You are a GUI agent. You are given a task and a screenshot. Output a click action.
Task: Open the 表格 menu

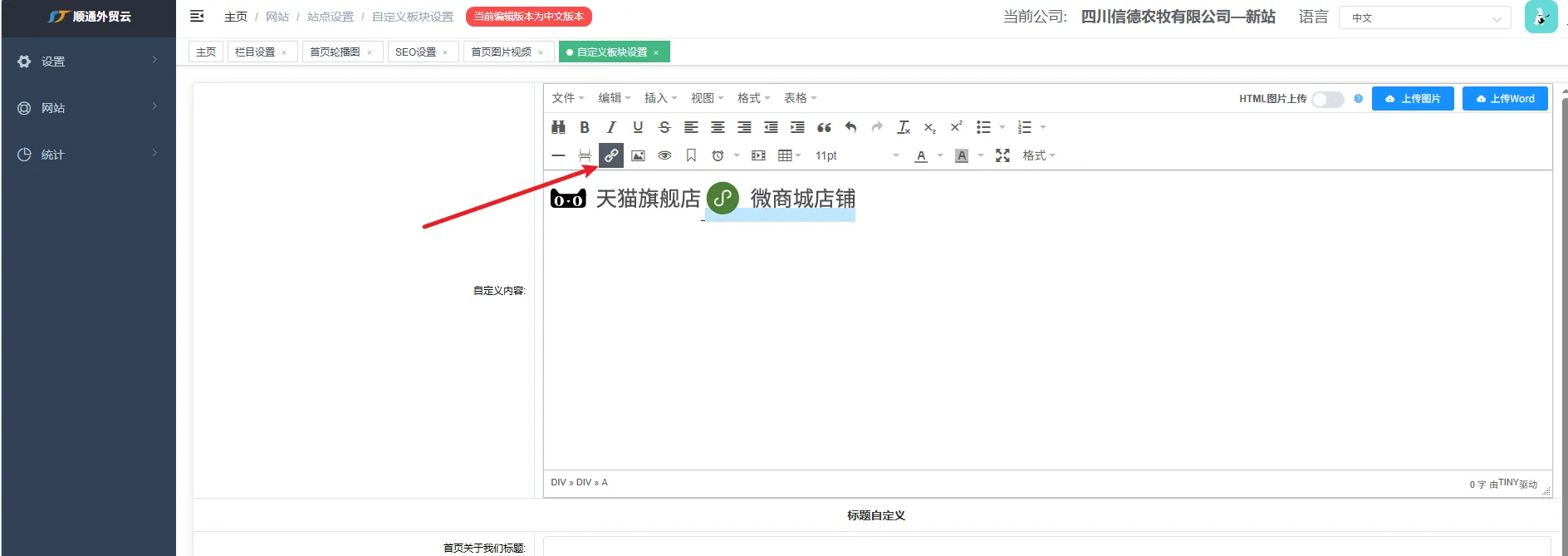coord(801,98)
